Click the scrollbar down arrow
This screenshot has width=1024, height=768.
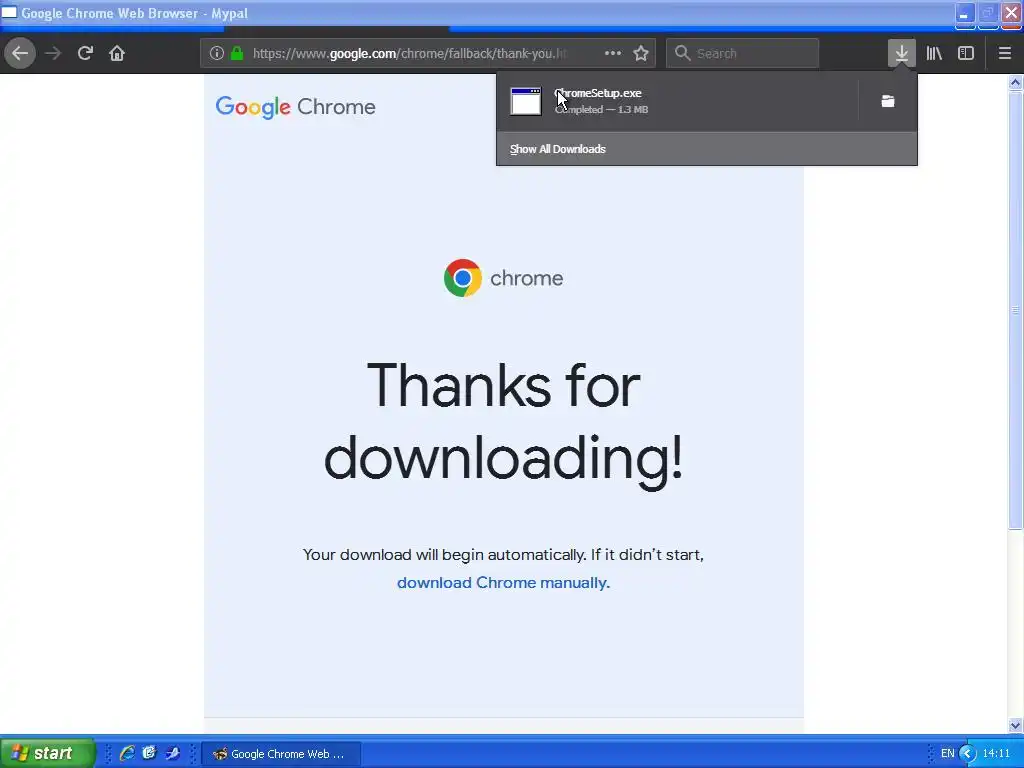click(x=1015, y=725)
